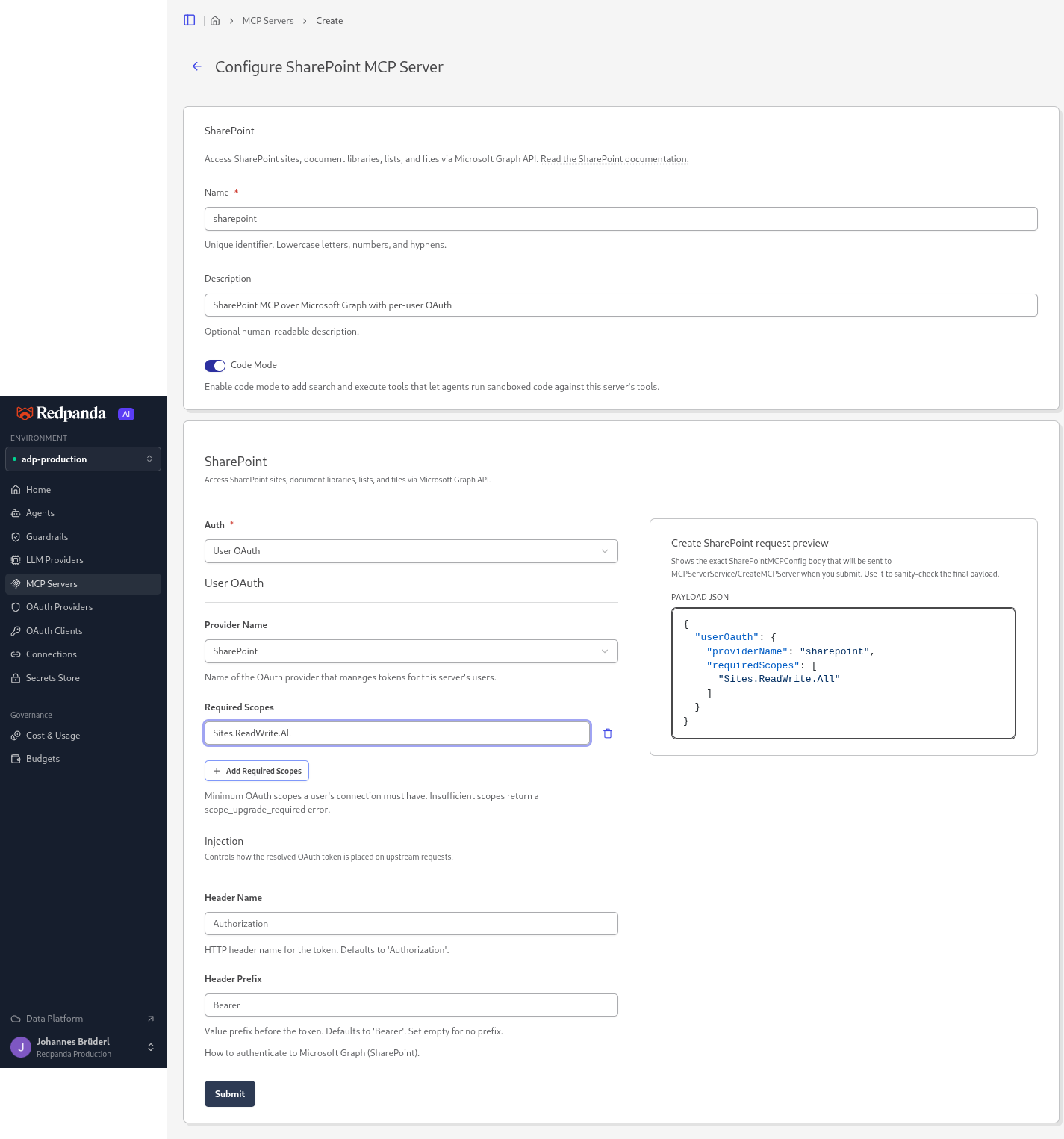The height and width of the screenshot is (1139, 1064).
Task: Click the Data Platform cloud icon
Action: pyautogui.click(x=16, y=1019)
